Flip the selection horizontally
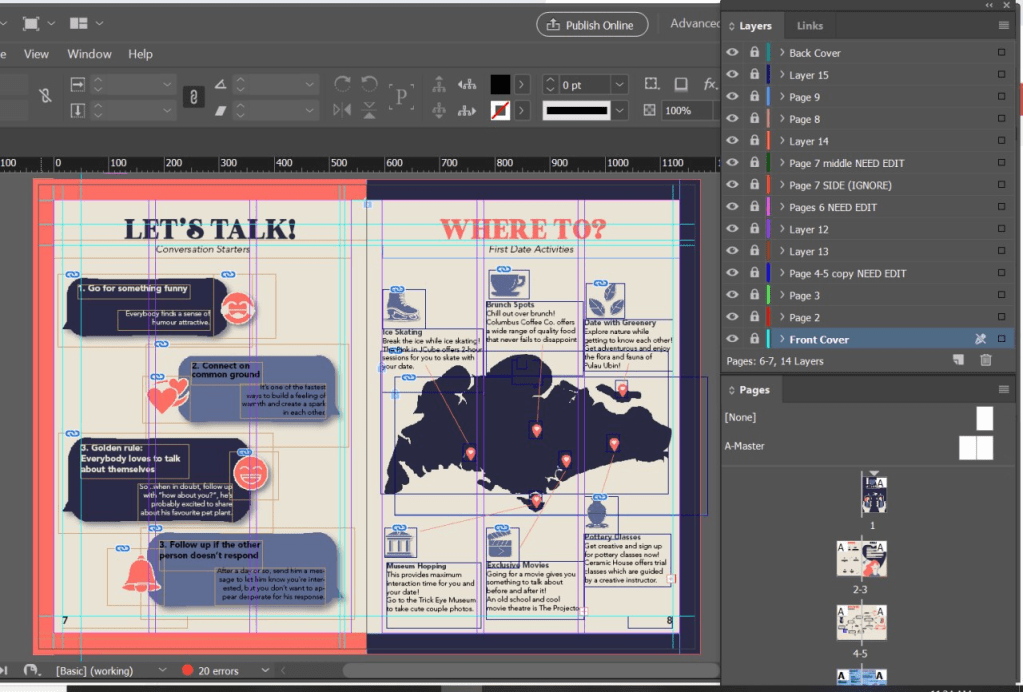The height and width of the screenshot is (692, 1023). [x=343, y=110]
